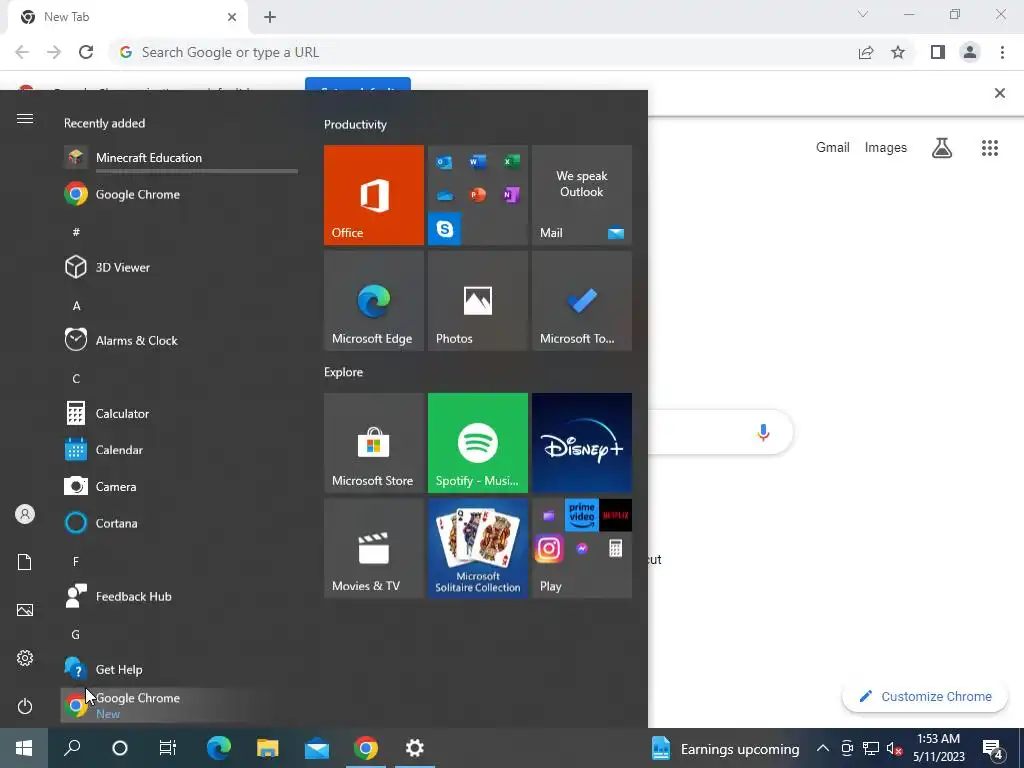
Task: Show hidden system tray icons
Action: [x=823, y=748]
